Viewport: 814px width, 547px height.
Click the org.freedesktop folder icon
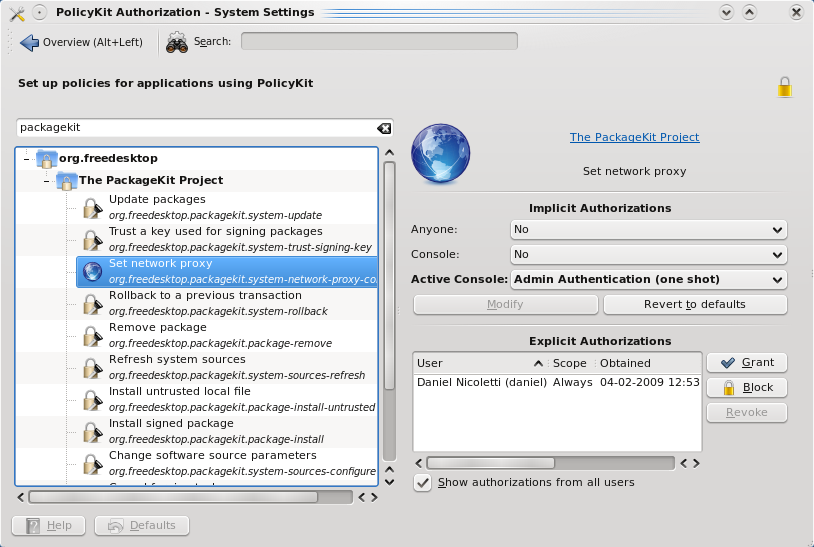(x=46, y=158)
